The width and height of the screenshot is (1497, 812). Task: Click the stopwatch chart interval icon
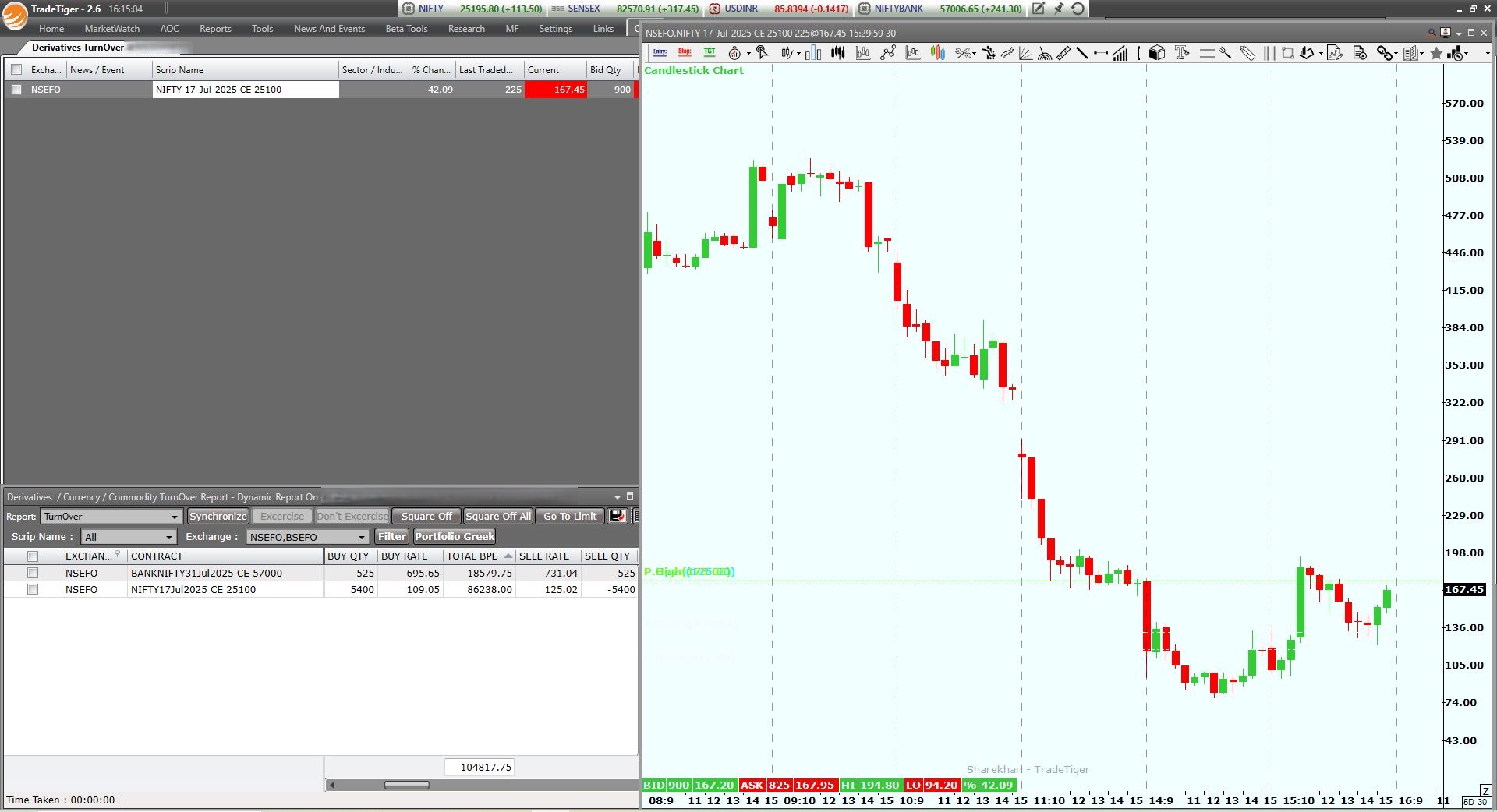(x=734, y=53)
